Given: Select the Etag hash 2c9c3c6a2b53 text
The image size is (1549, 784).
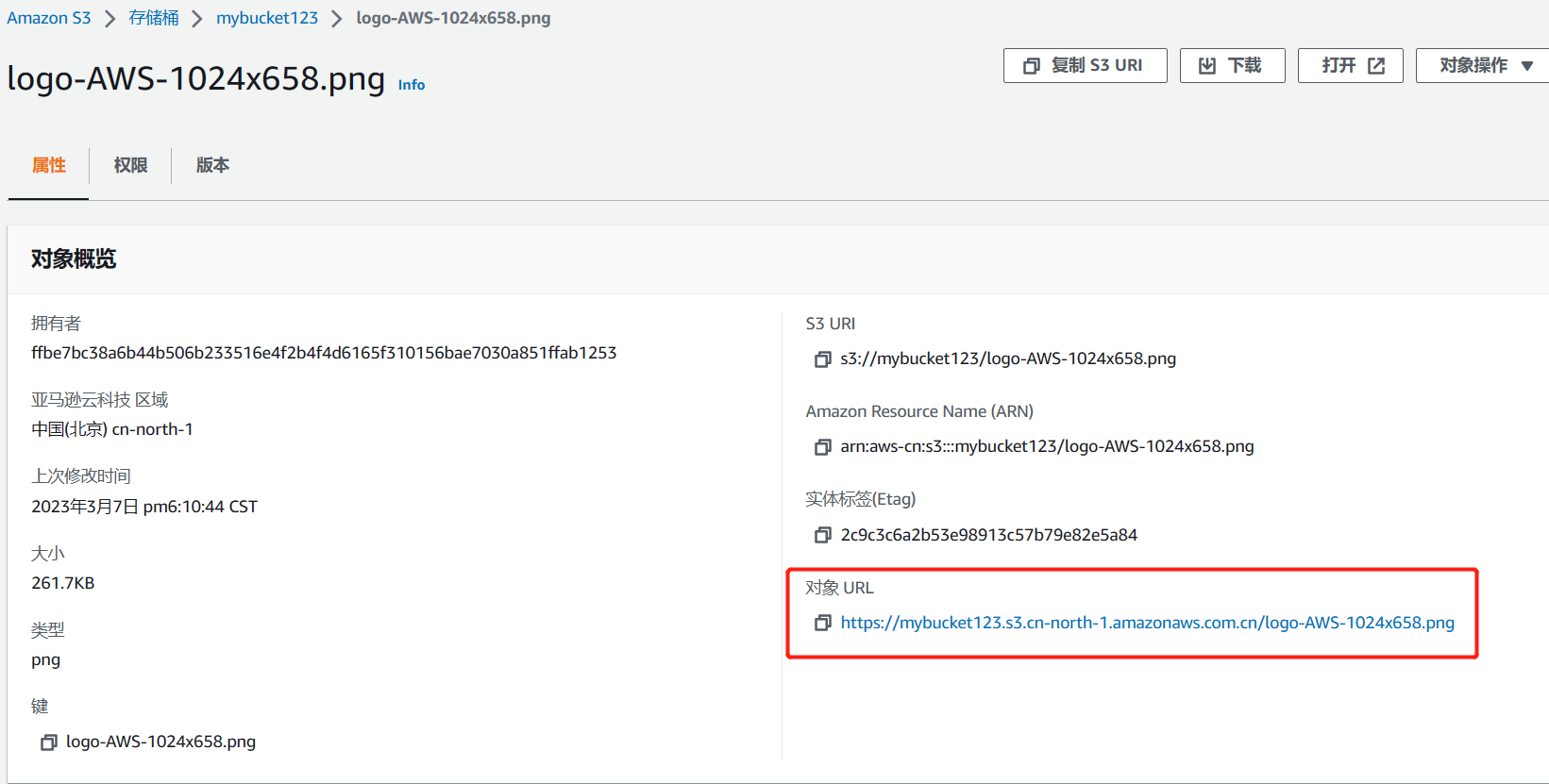Looking at the screenshot, I should tap(988, 535).
